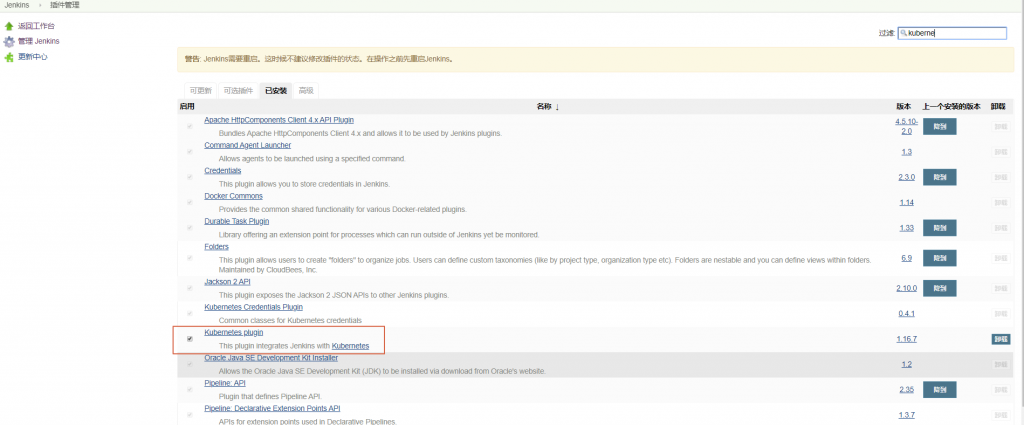The image size is (1024, 425).
Task: Open the Pipeline: API plugin link
Action: coord(225,383)
